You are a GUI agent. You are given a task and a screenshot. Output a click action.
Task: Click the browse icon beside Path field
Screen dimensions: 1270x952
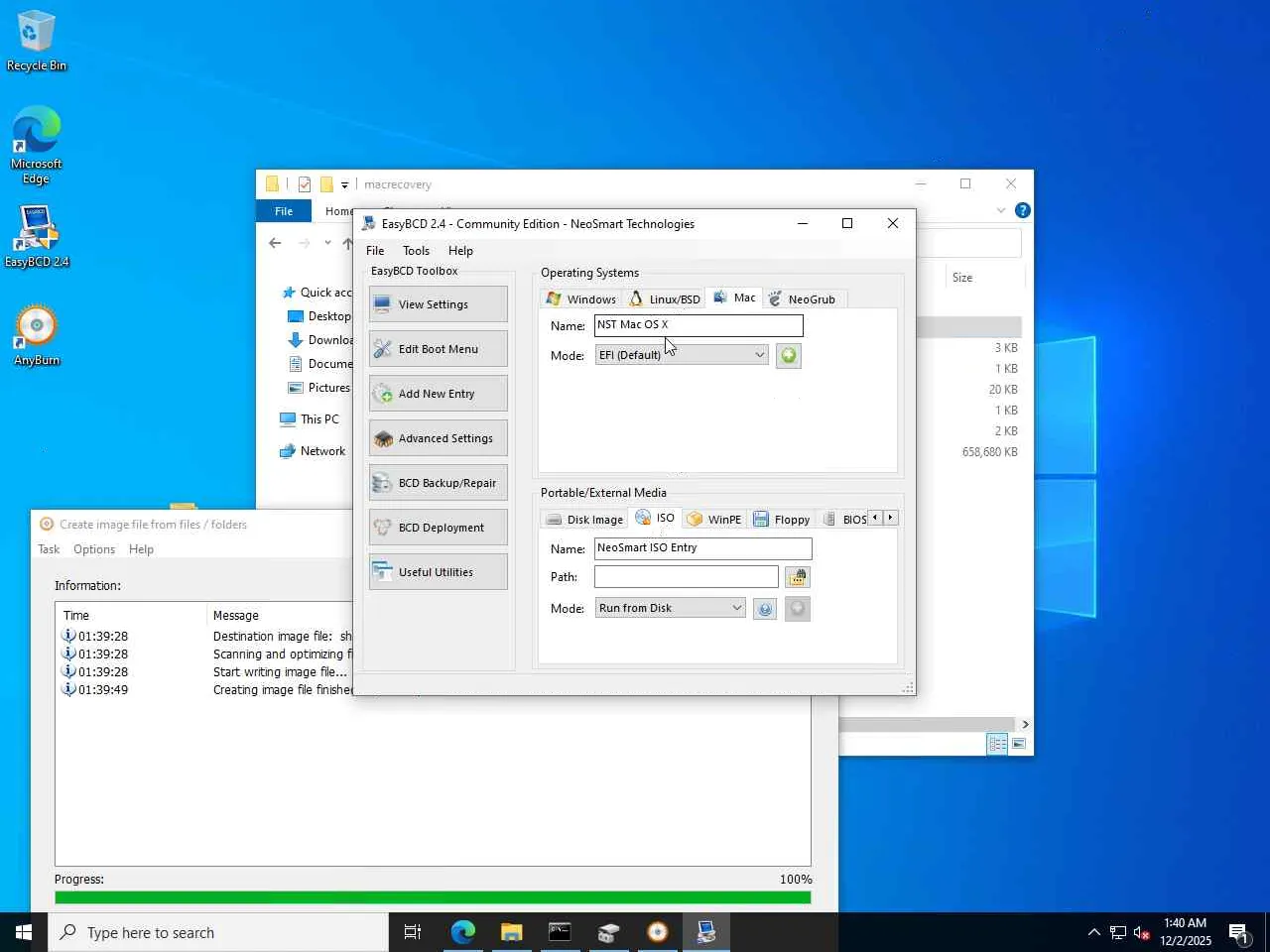(797, 577)
